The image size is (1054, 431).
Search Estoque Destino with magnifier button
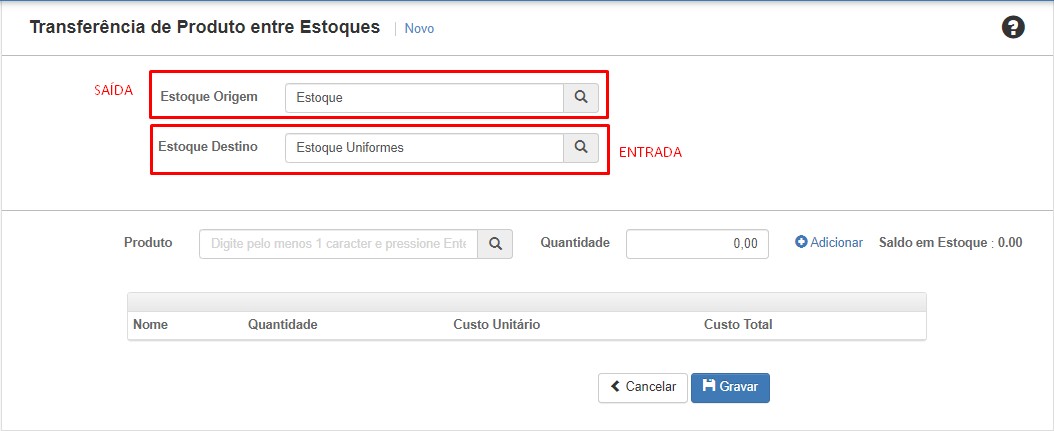[x=581, y=147]
